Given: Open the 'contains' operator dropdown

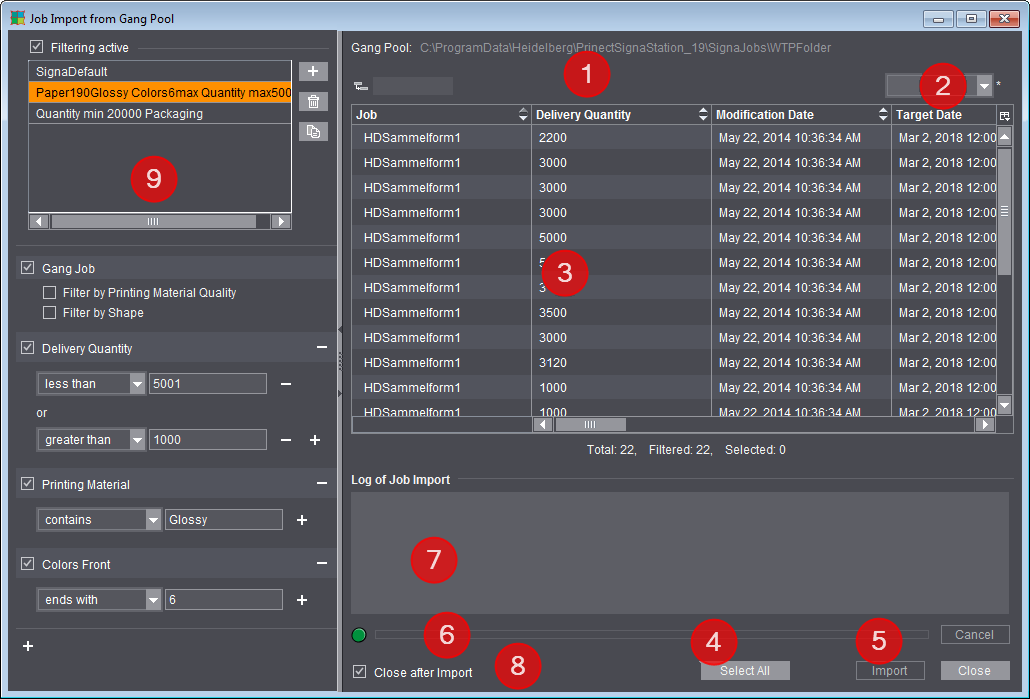Looking at the screenshot, I should (153, 520).
